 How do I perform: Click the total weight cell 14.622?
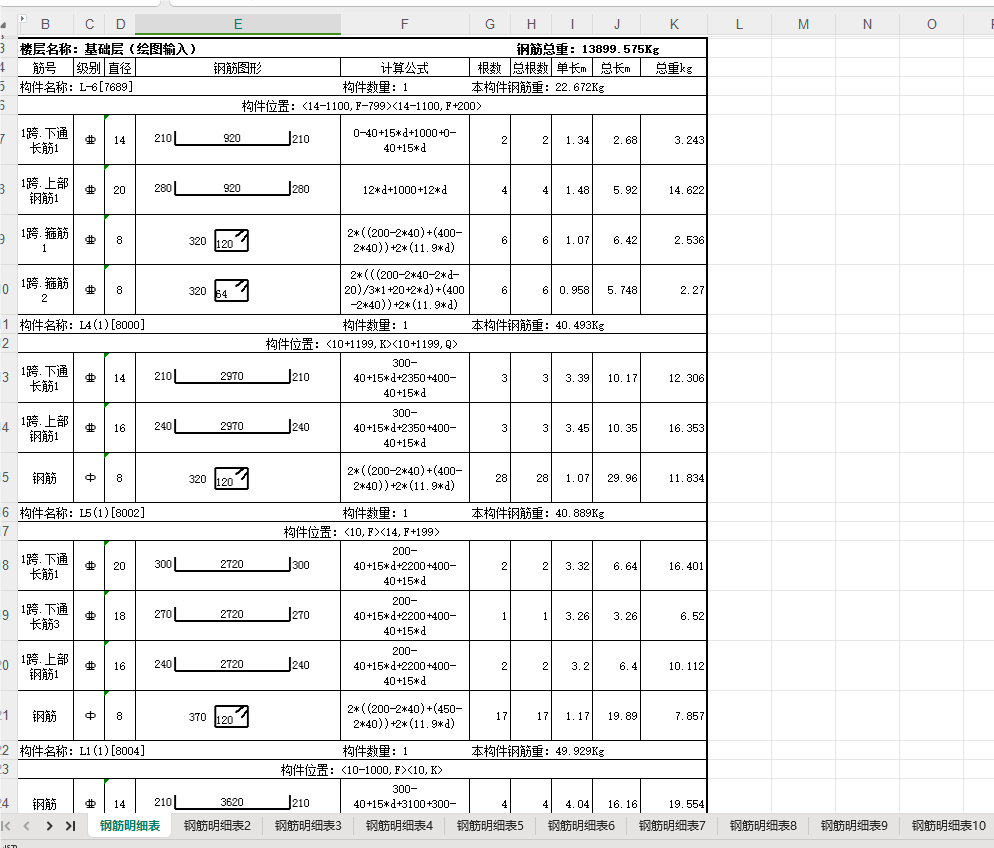(x=674, y=190)
